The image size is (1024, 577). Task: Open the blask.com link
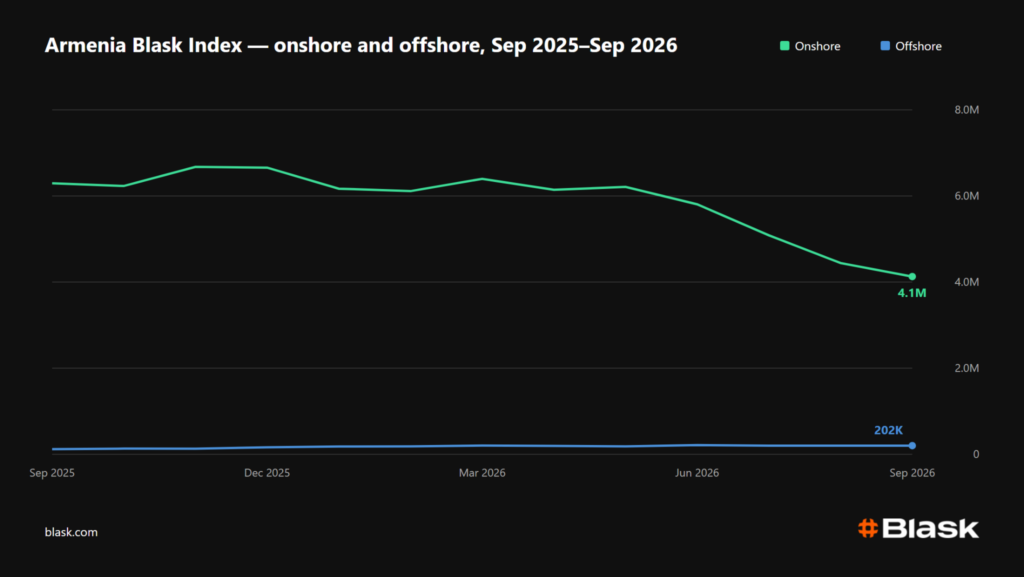click(71, 532)
